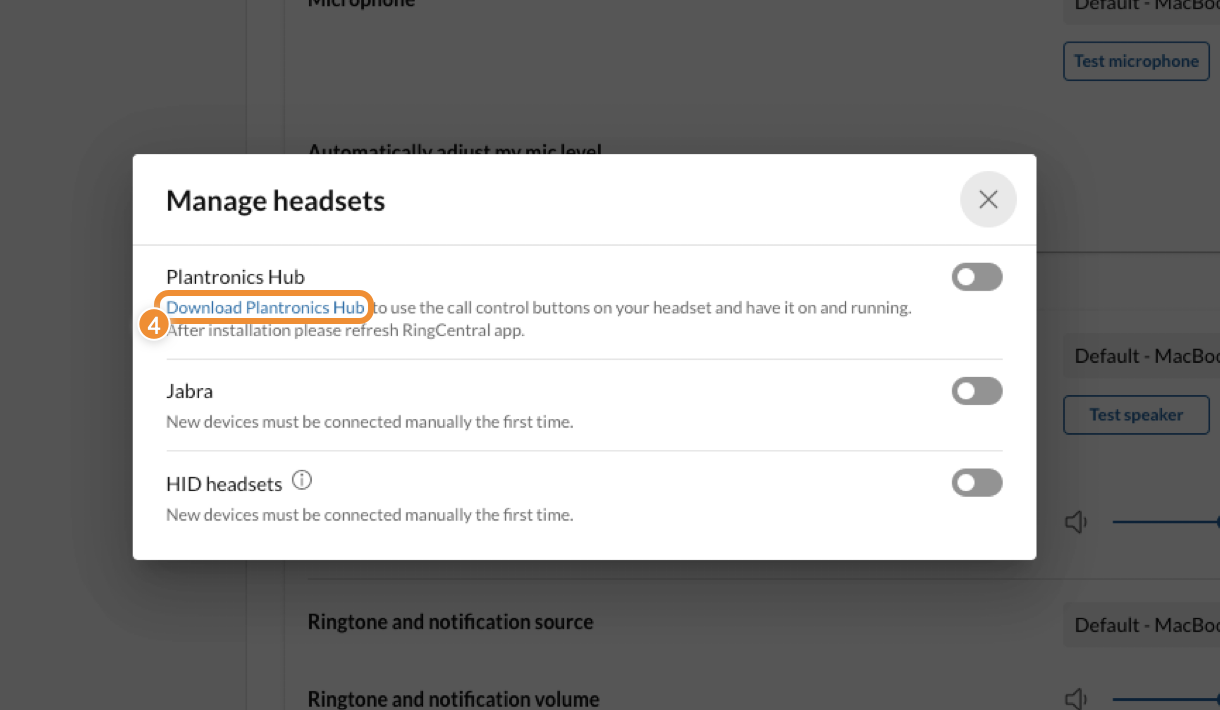Click the Manage headsets heading
1220x710 pixels.
coord(275,201)
